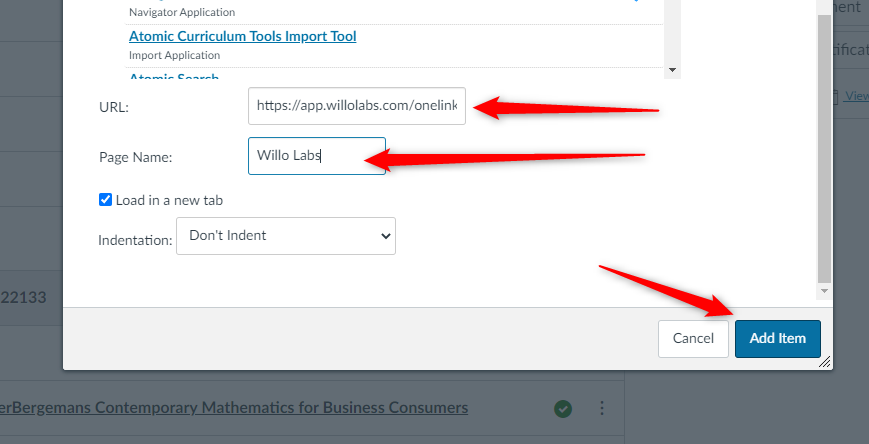This screenshot has height=444, width=869.
Task: Focus the URL input field
Action: click(357, 106)
